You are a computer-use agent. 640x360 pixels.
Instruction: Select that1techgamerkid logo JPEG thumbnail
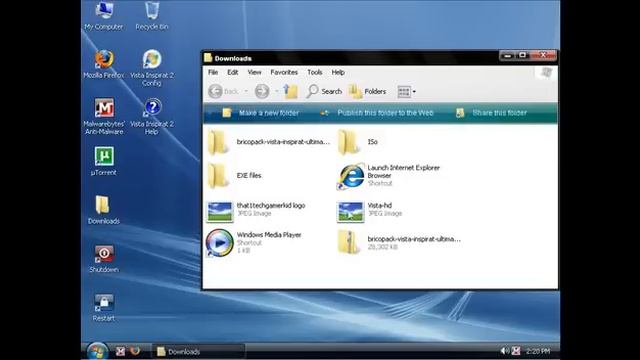tap(220, 211)
